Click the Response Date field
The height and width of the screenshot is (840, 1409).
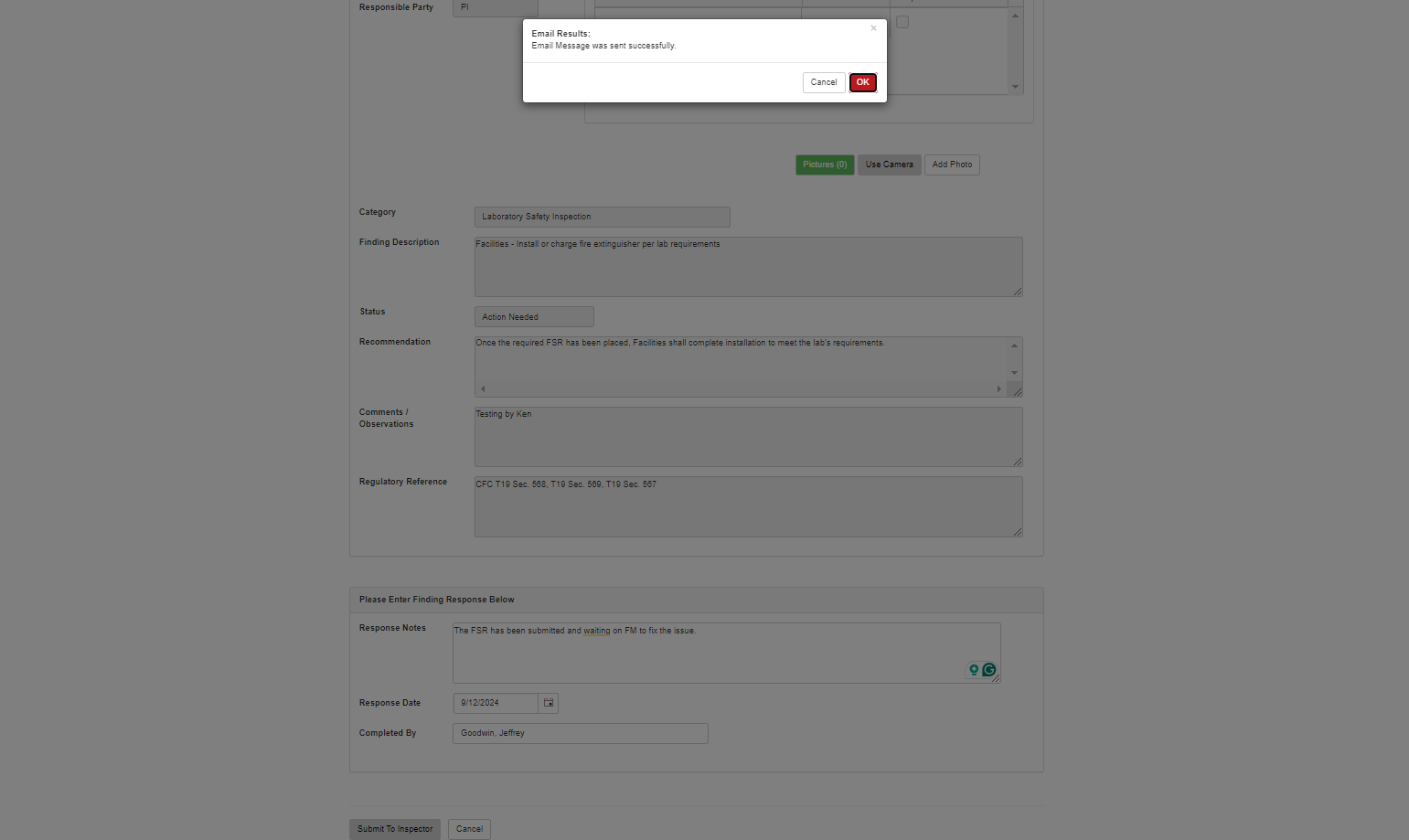(x=496, y=703)
